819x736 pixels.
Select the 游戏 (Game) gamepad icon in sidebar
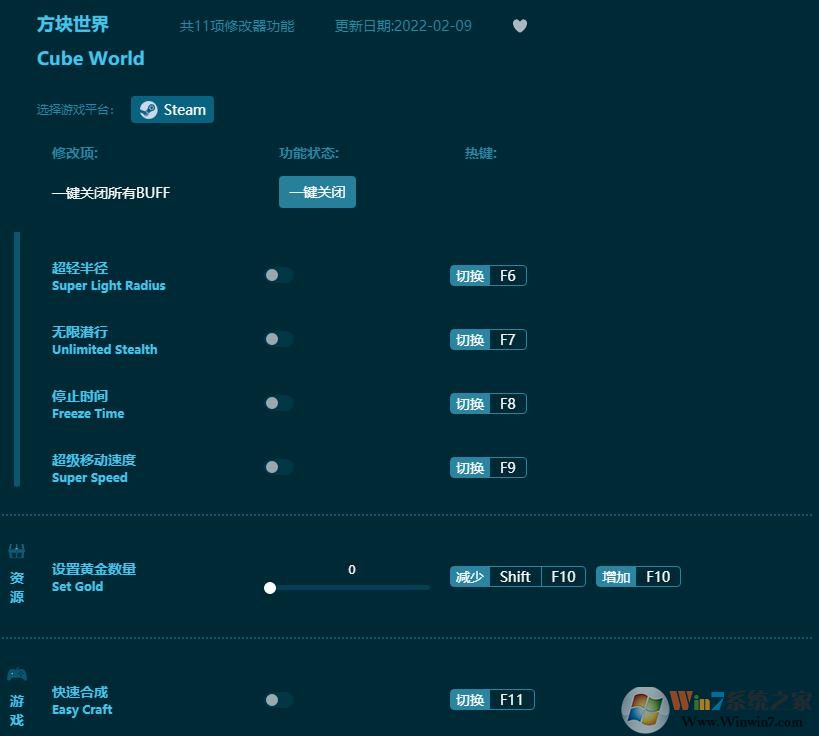tap(15, 674)
